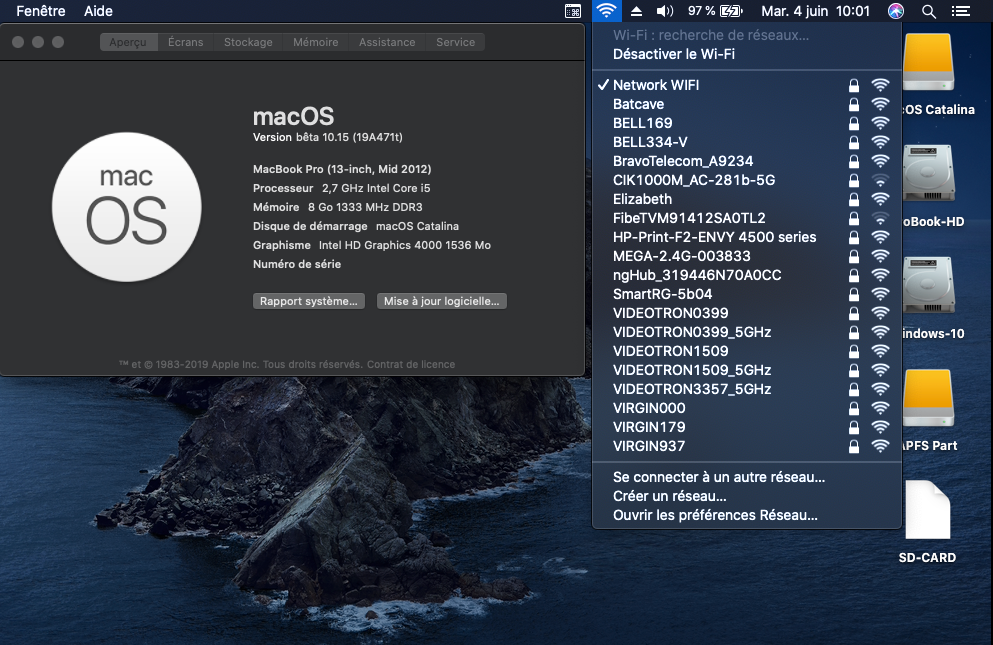
Task: Open Ouvrir les préférences Réseau
Action: click(x=747, y=515)
